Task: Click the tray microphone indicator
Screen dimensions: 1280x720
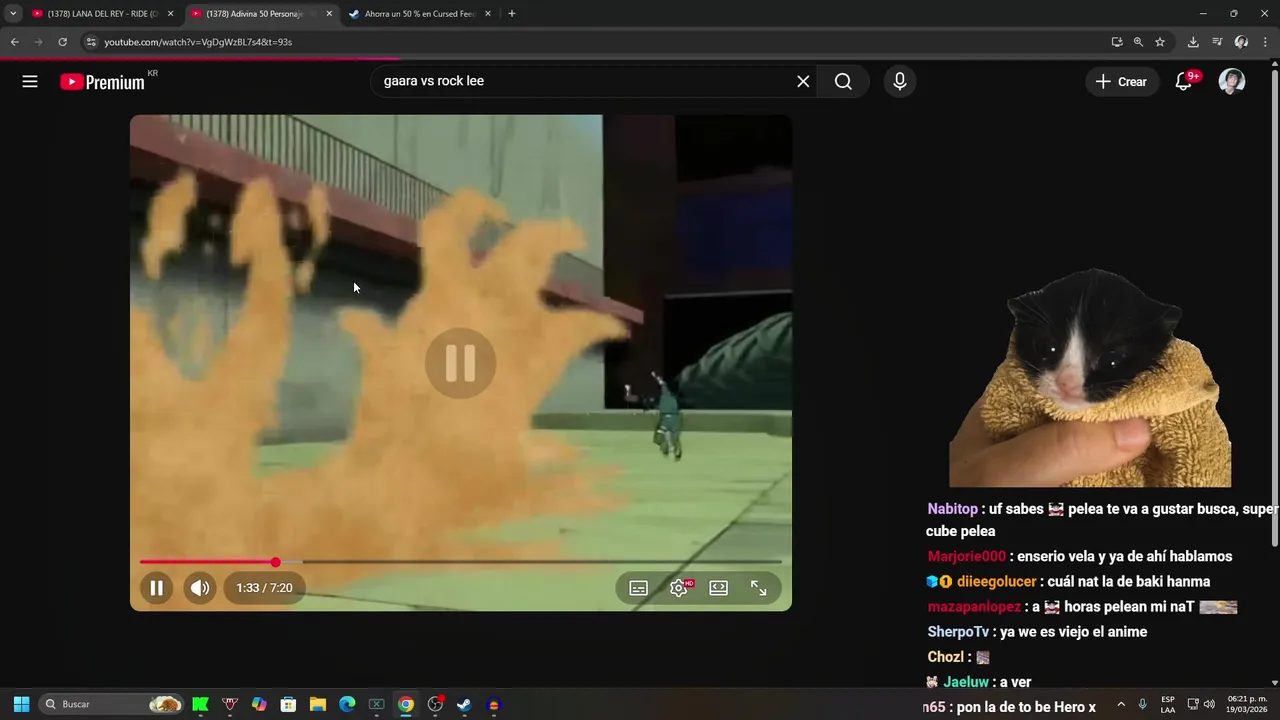Action: pyautogui.click(x=1143, y=704)
